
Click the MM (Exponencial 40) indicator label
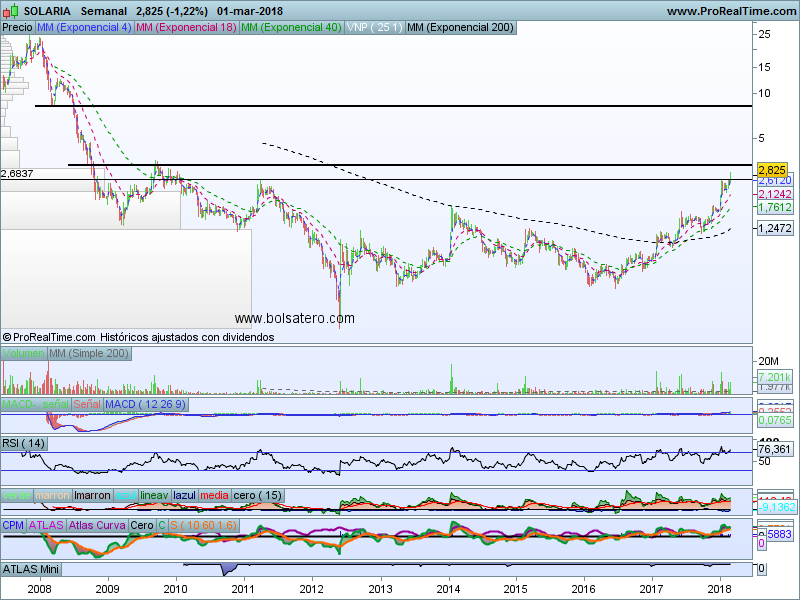coord(291,27)
